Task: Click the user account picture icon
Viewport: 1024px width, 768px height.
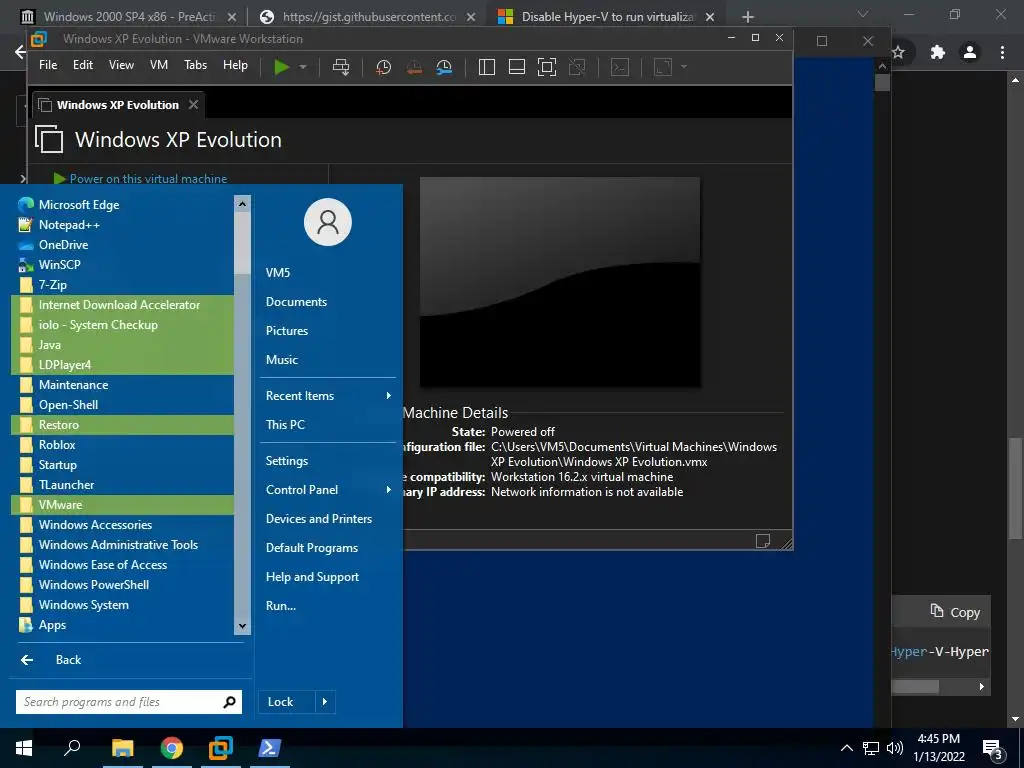Action: (x=328, y=222)
